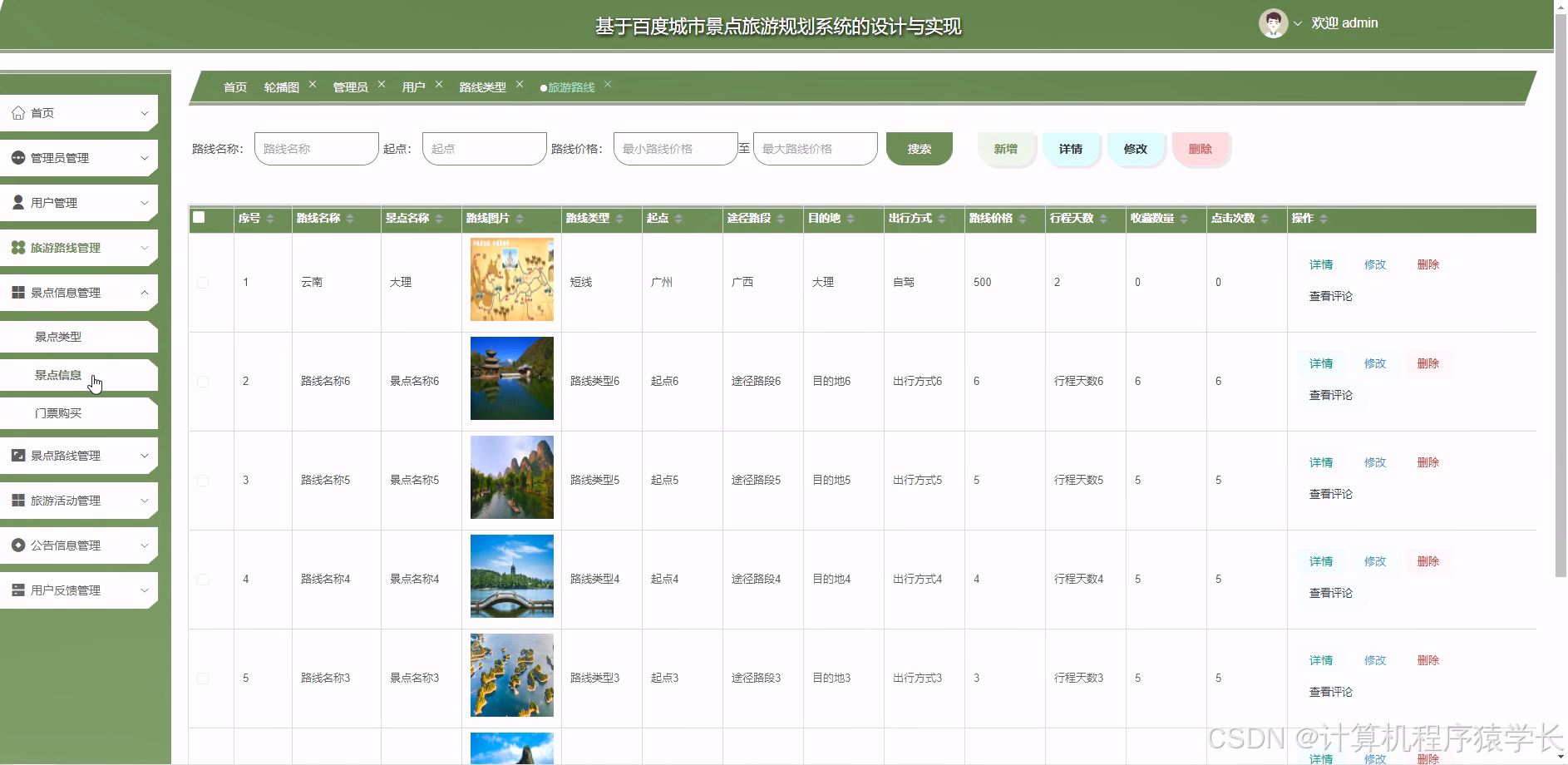Open 公告信息管理 via its icon
Image resolution: width=1568 pixels, height=765 pixels.
click(x=17, y=545)
